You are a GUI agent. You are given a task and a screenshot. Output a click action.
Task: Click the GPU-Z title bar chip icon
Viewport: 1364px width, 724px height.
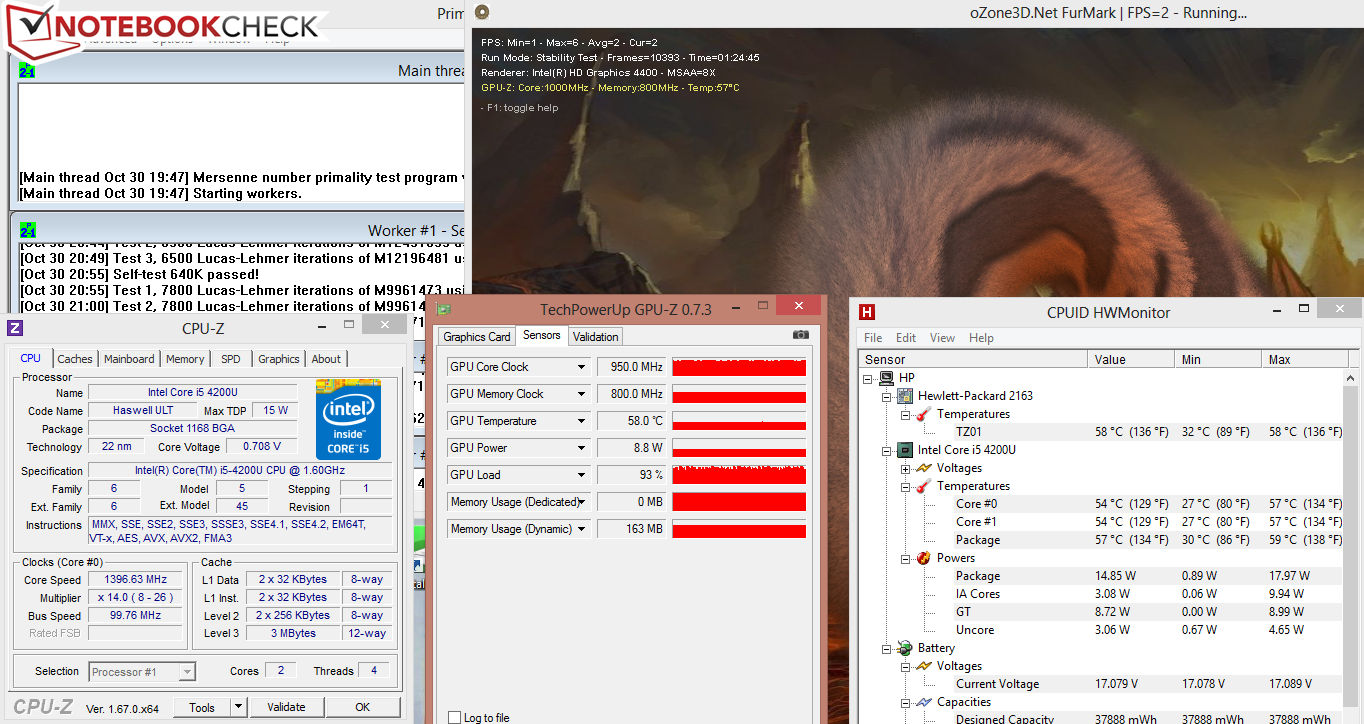pos(444,309)
